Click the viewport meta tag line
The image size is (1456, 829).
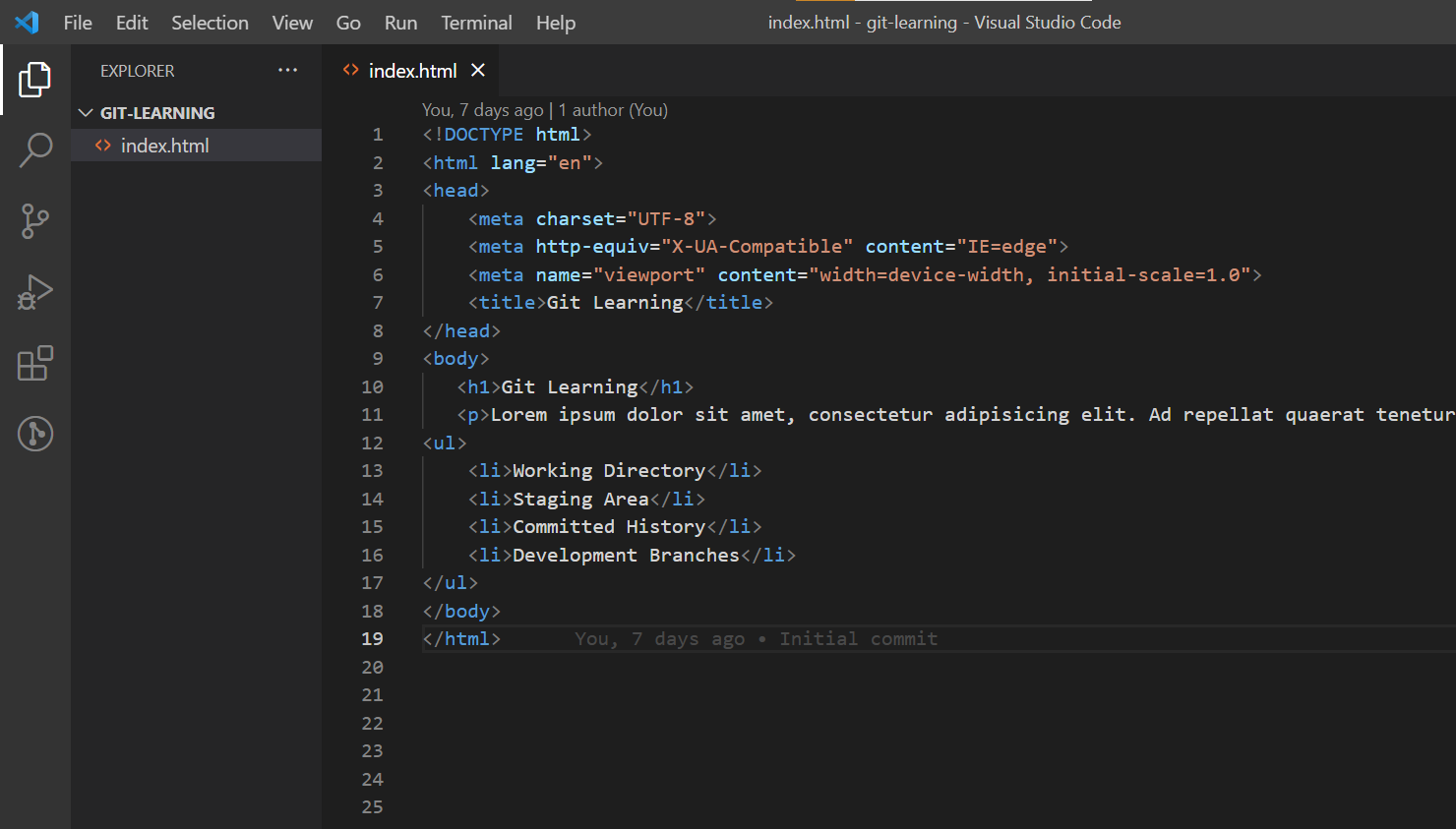865,275
